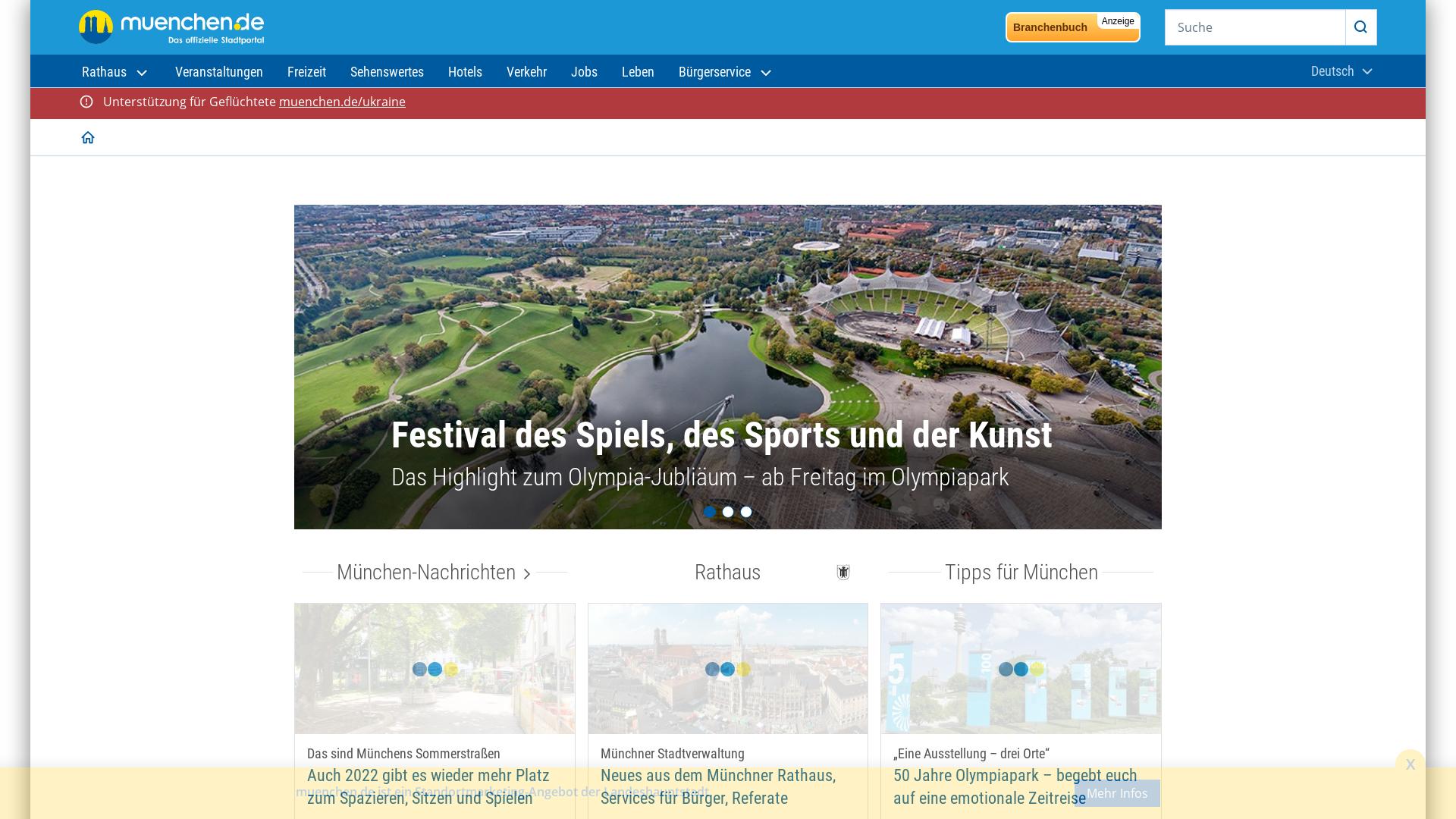Screen dimensions: 1456x819
Task: Click „Eine Ausstellung – drei Orte“ caption
Action: [971, 754]
